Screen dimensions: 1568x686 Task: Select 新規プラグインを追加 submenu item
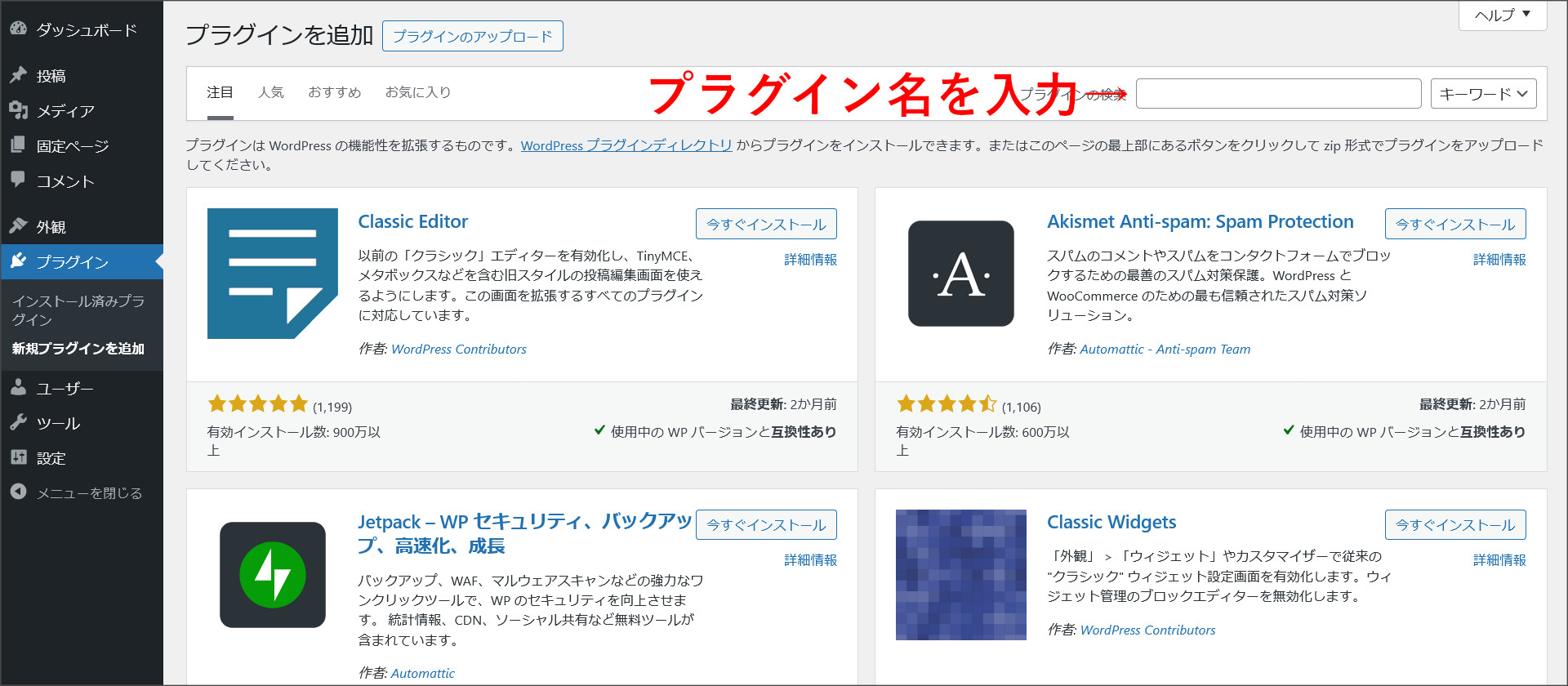coord(78,349)
